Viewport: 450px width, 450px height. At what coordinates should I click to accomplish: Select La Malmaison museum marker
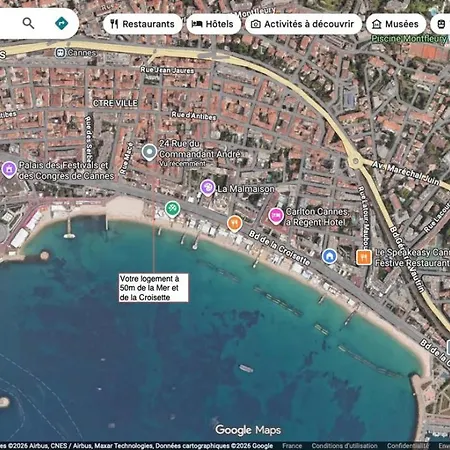tap(207, 188)
